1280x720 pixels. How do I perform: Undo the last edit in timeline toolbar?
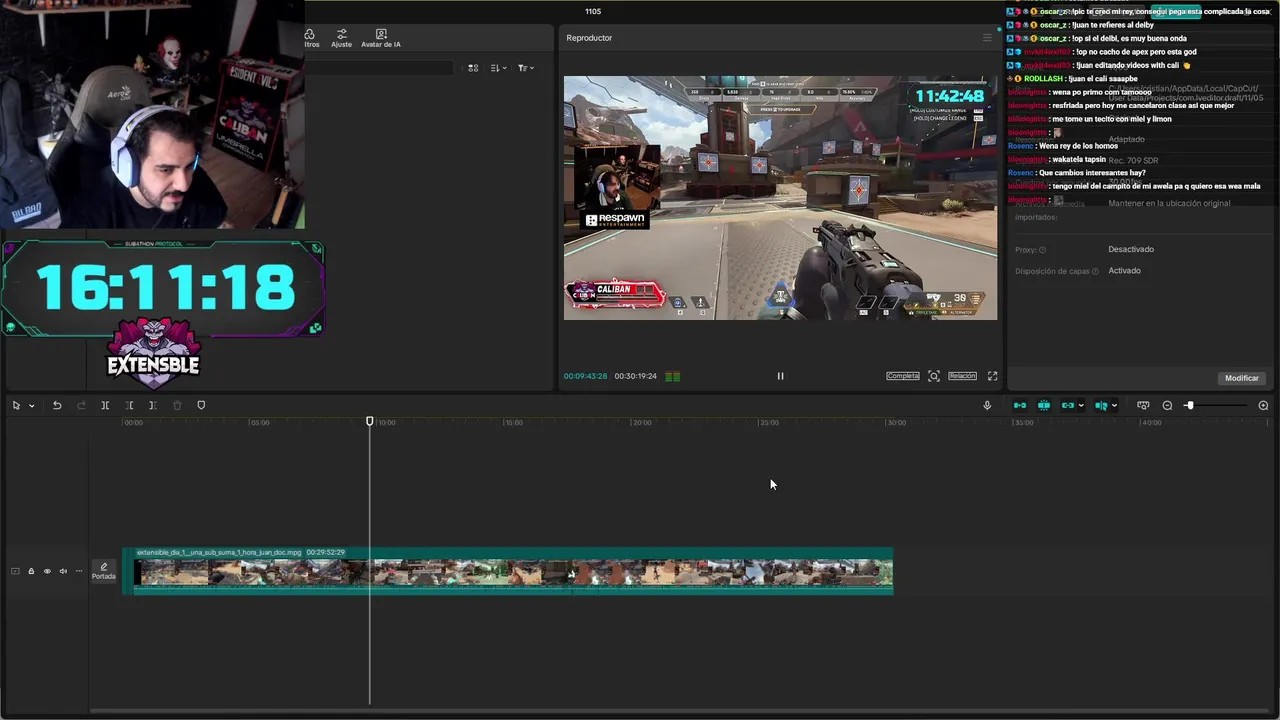coord(57,405)
